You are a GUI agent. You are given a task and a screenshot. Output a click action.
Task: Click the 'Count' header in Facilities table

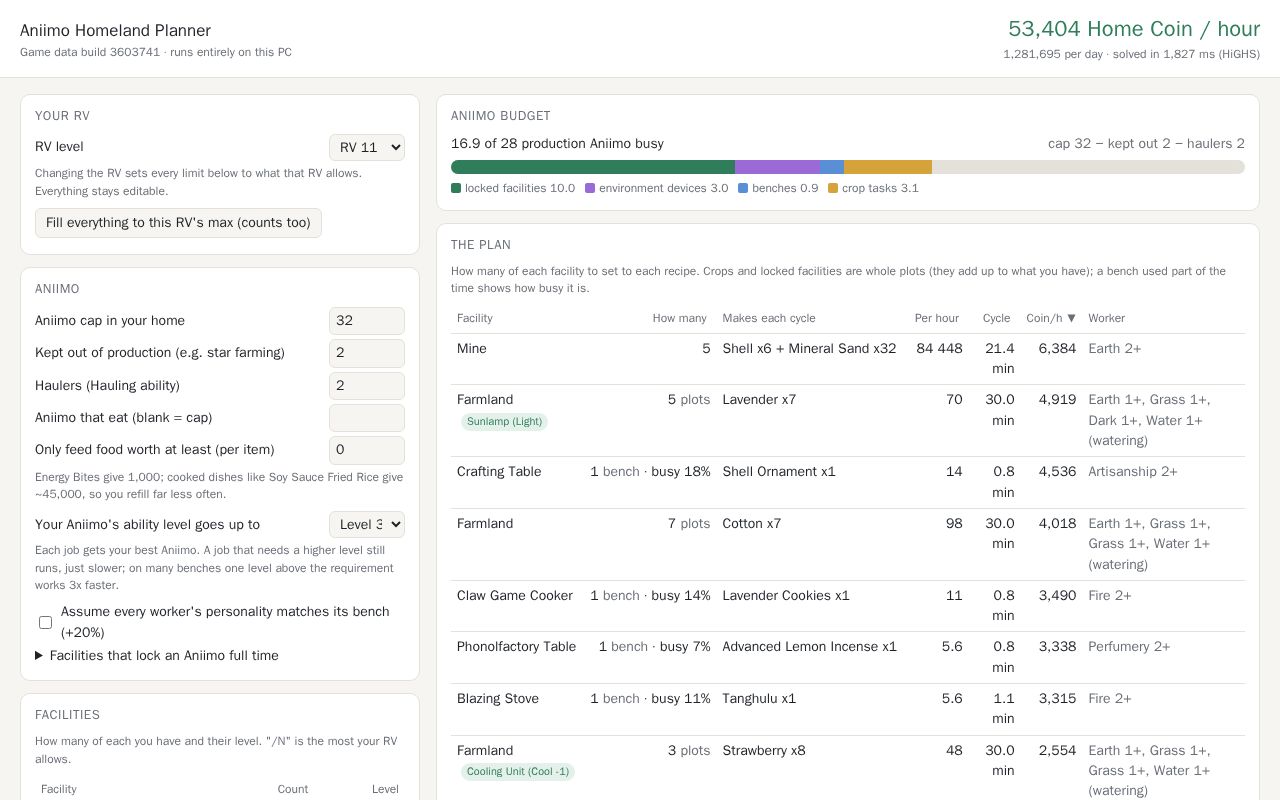[x=293, y=789]
